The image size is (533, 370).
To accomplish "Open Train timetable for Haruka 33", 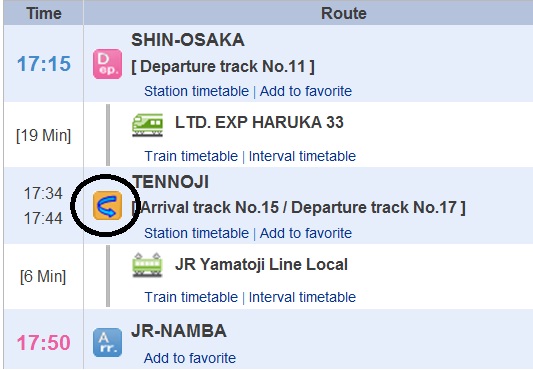I will tap(191, 156).
